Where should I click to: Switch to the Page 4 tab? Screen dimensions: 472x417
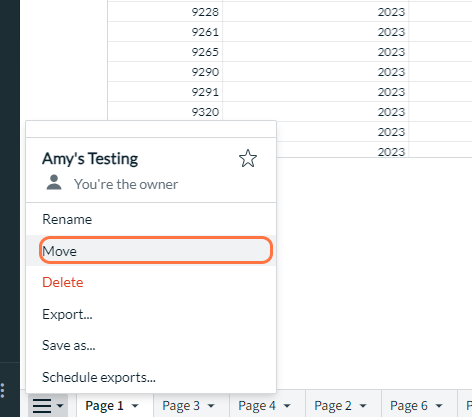[x=257, y=406]
